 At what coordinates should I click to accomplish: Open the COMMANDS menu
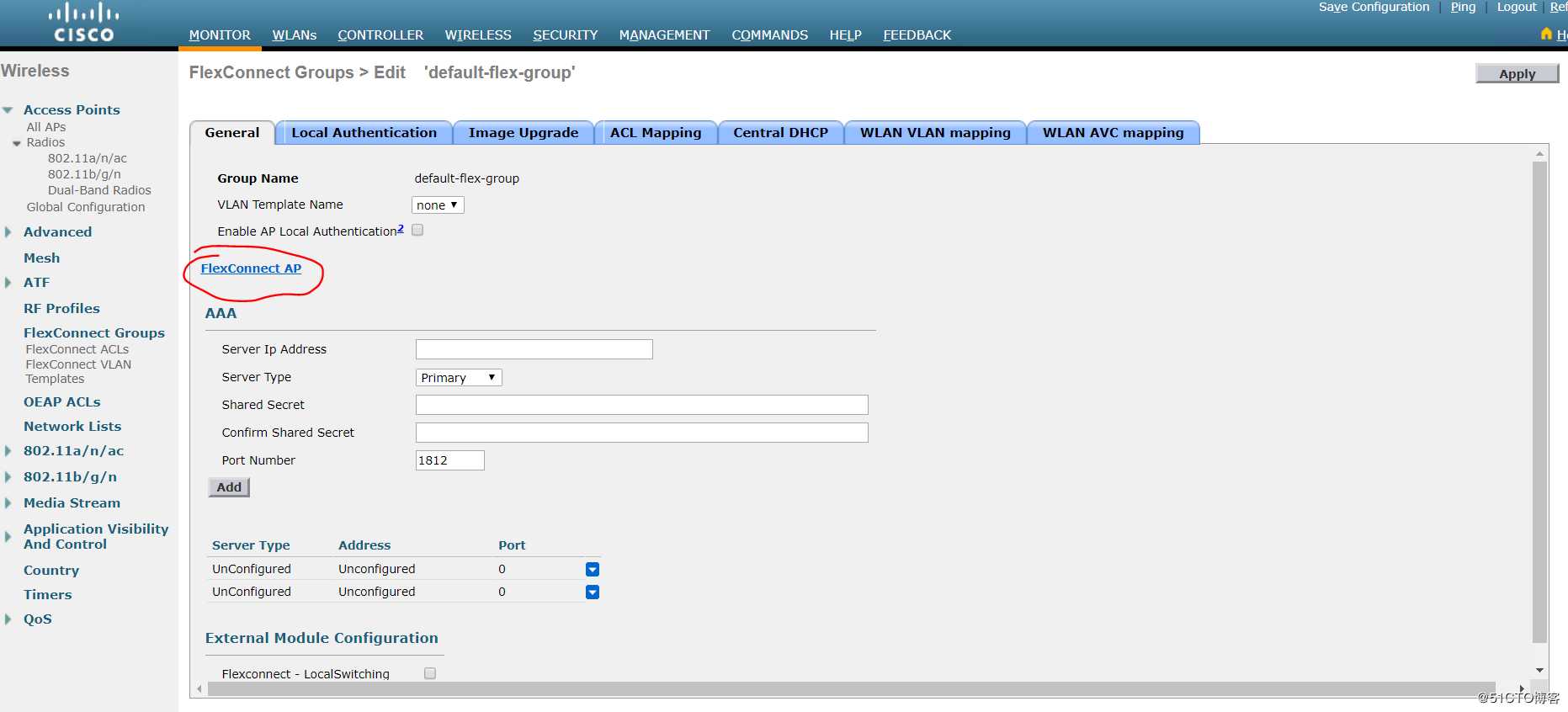coord(770,35)
